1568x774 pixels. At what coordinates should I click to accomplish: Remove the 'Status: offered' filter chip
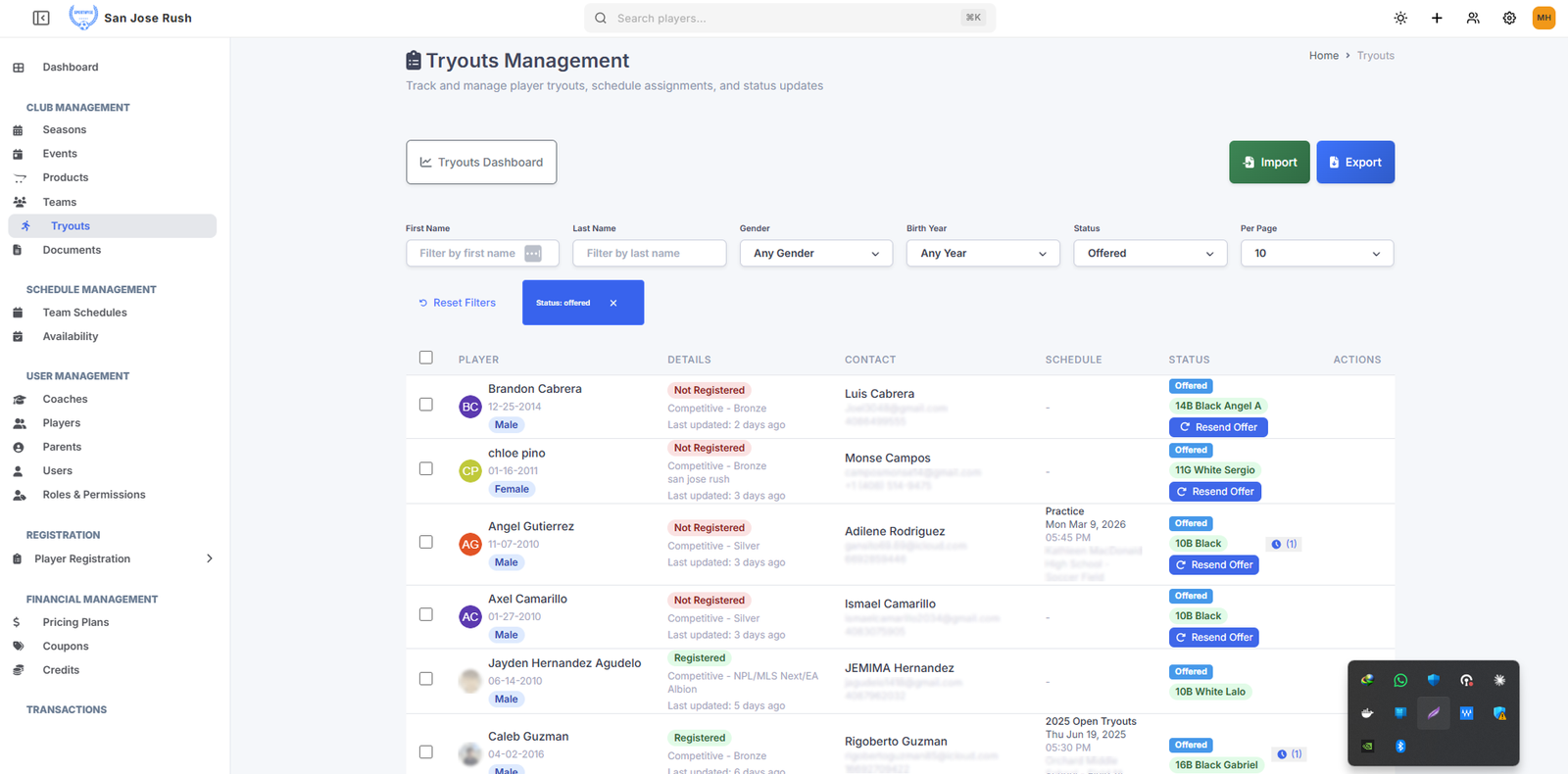(613, 303)
